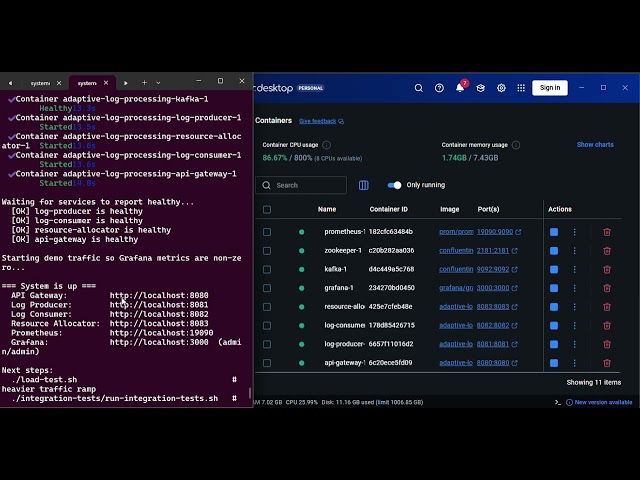Open more actions for resource-allocator row
This screenshot has width=640, height=480.
(575, 307)
